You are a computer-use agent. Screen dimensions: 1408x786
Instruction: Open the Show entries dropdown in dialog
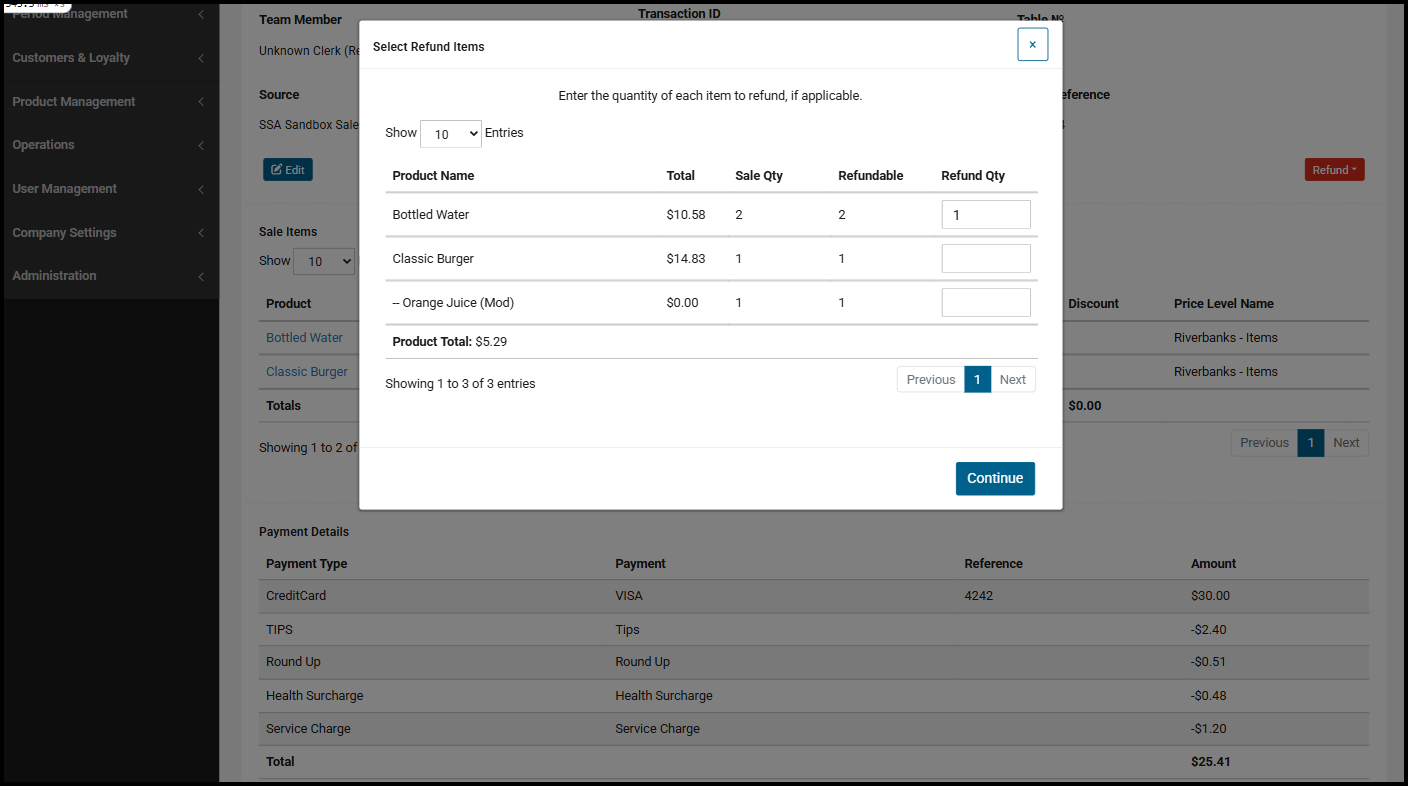pyautogui.click(x=450, y=133)
